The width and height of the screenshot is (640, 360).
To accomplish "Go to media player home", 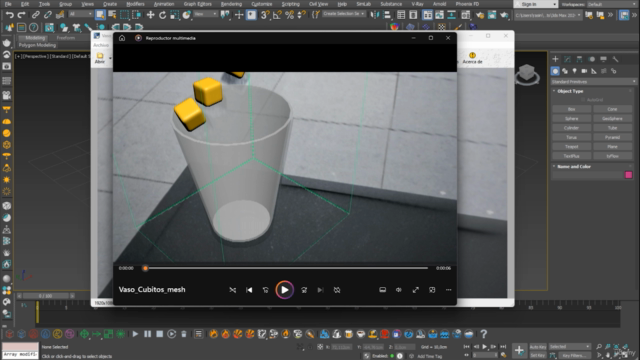I will [x=122, y=38].
